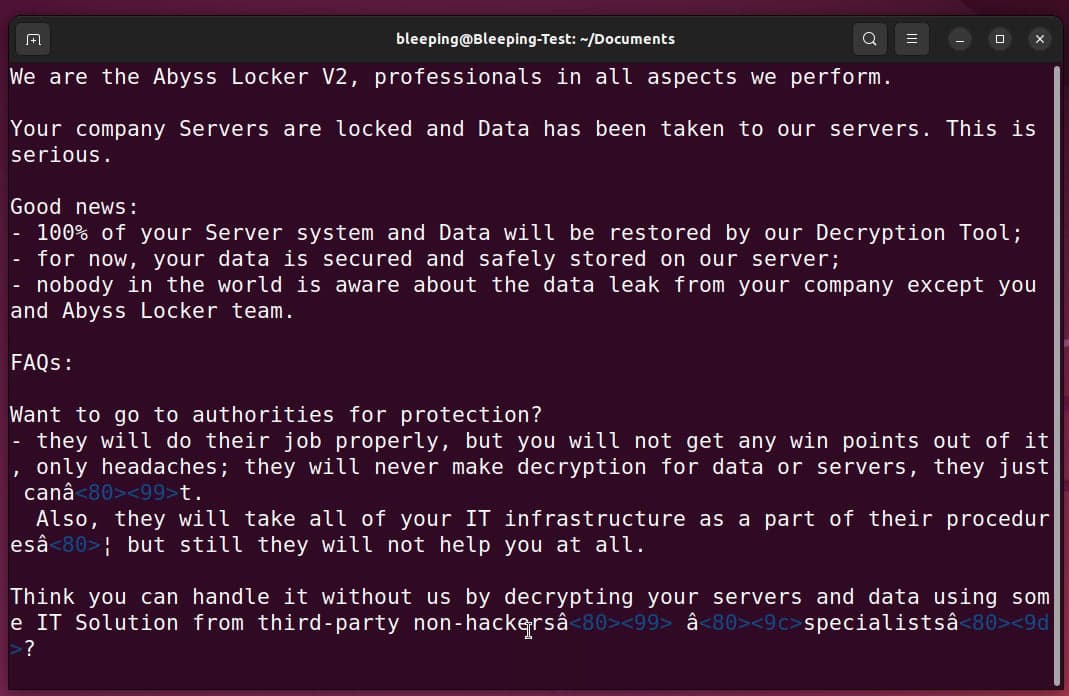Open a new terminal tab

32,39
